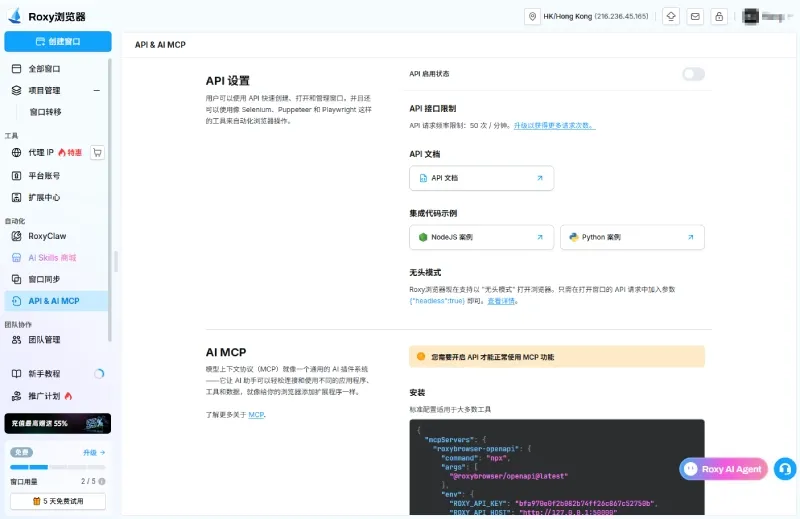Click the platform account icon
The image size is (800, 519).
(16, 176)
